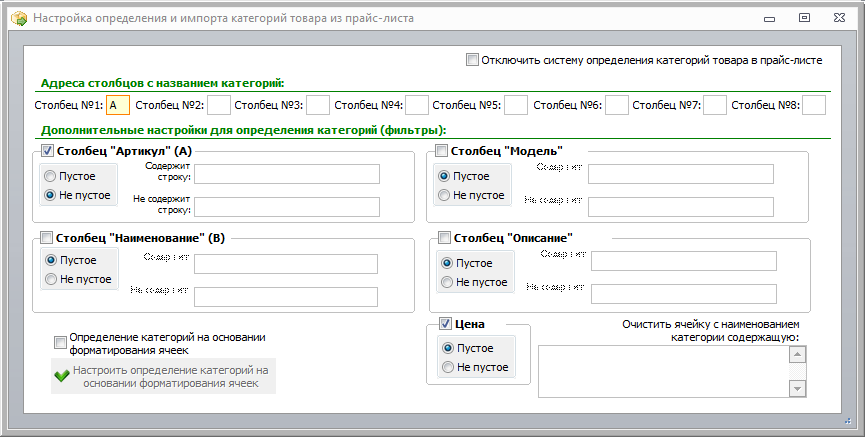865x437 pixels.
Task: Click the Столбец №1 address field
Action: point(118,105)
